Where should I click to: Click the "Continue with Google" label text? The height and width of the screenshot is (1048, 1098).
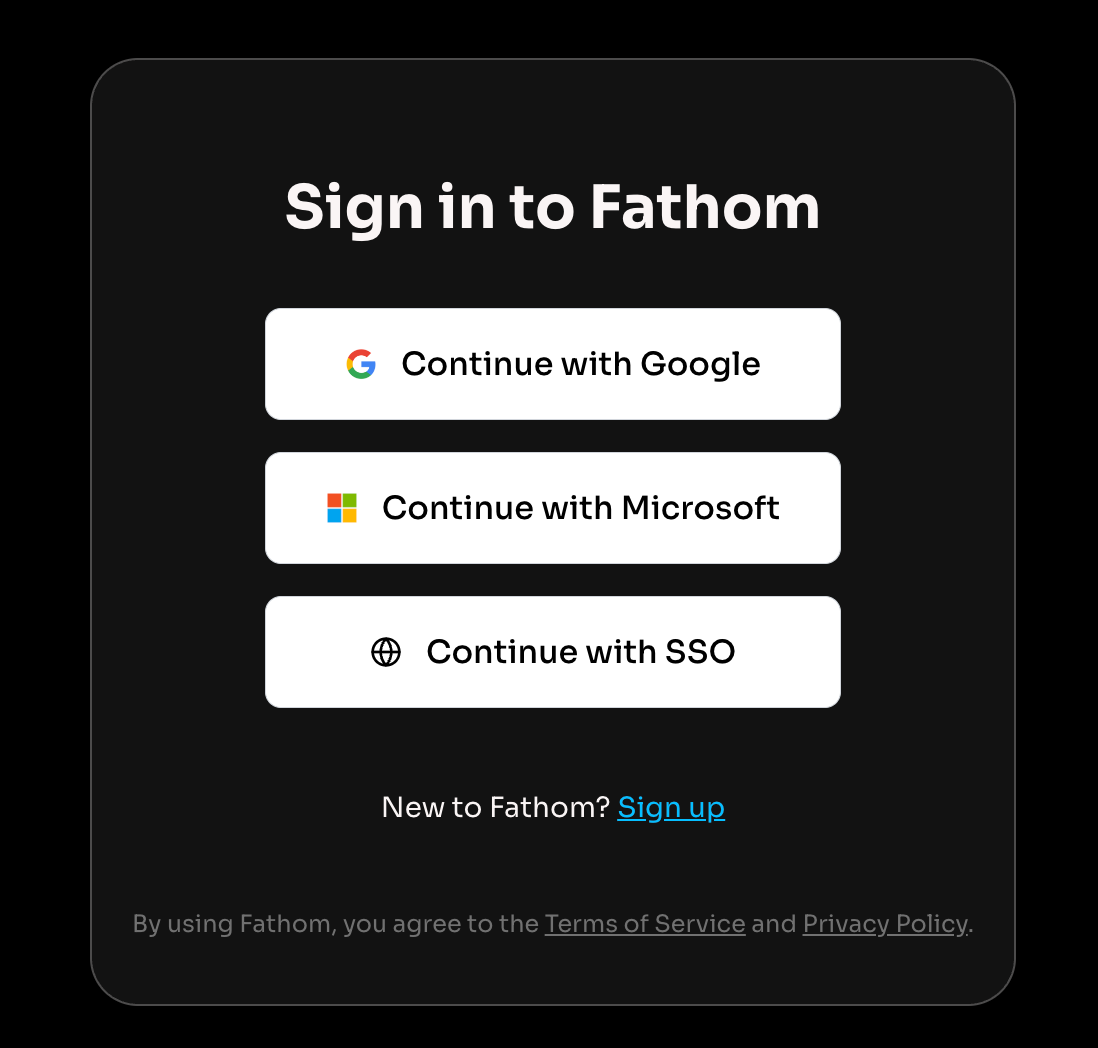(x=581, y=364)
